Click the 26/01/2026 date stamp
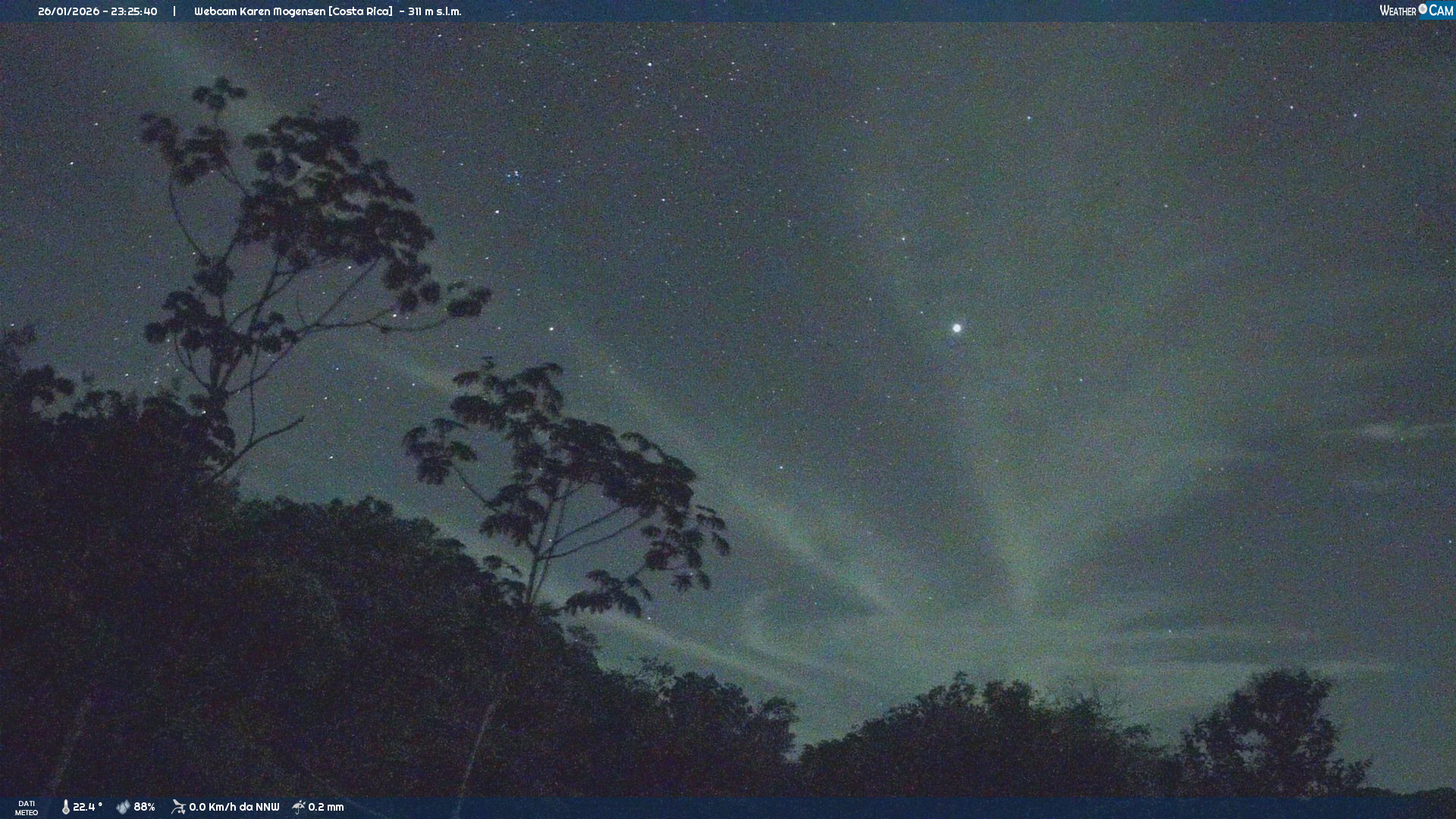 pyautogui.click(x=70, y=11)
